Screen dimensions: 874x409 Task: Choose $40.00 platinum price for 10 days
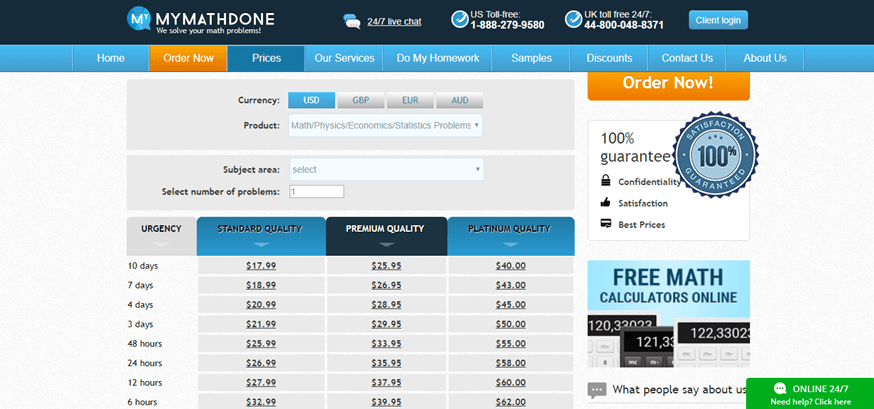511,266
